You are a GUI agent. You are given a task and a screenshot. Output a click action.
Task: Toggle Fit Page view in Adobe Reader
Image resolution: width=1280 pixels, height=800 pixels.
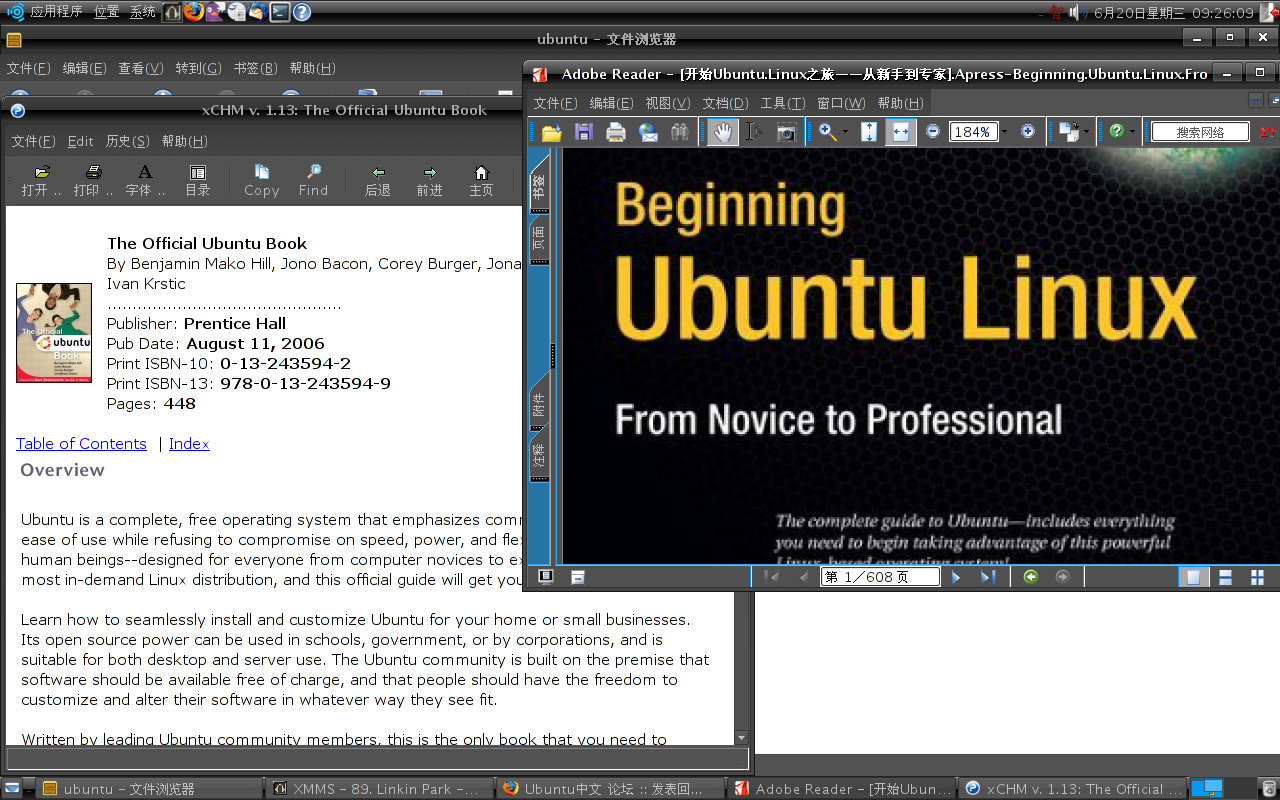pos(869,132)
